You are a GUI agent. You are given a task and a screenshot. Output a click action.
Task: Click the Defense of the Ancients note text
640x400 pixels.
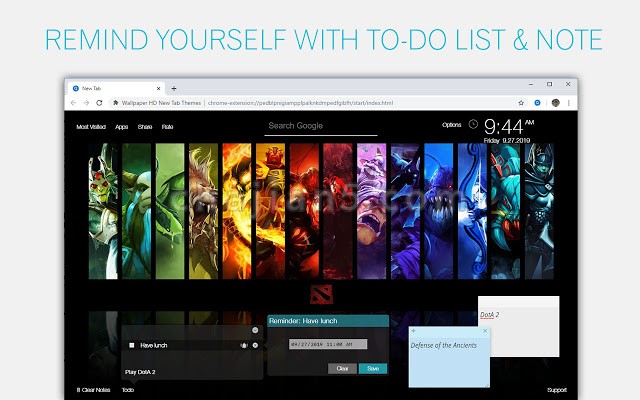pyautogui.click(x=444, y=345)
